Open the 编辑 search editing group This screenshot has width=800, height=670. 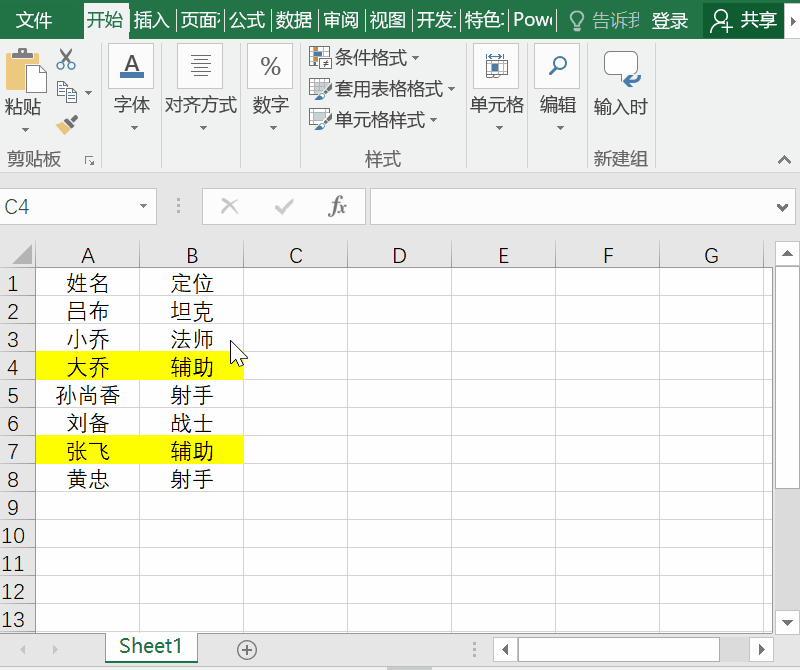tap(558, 66)
